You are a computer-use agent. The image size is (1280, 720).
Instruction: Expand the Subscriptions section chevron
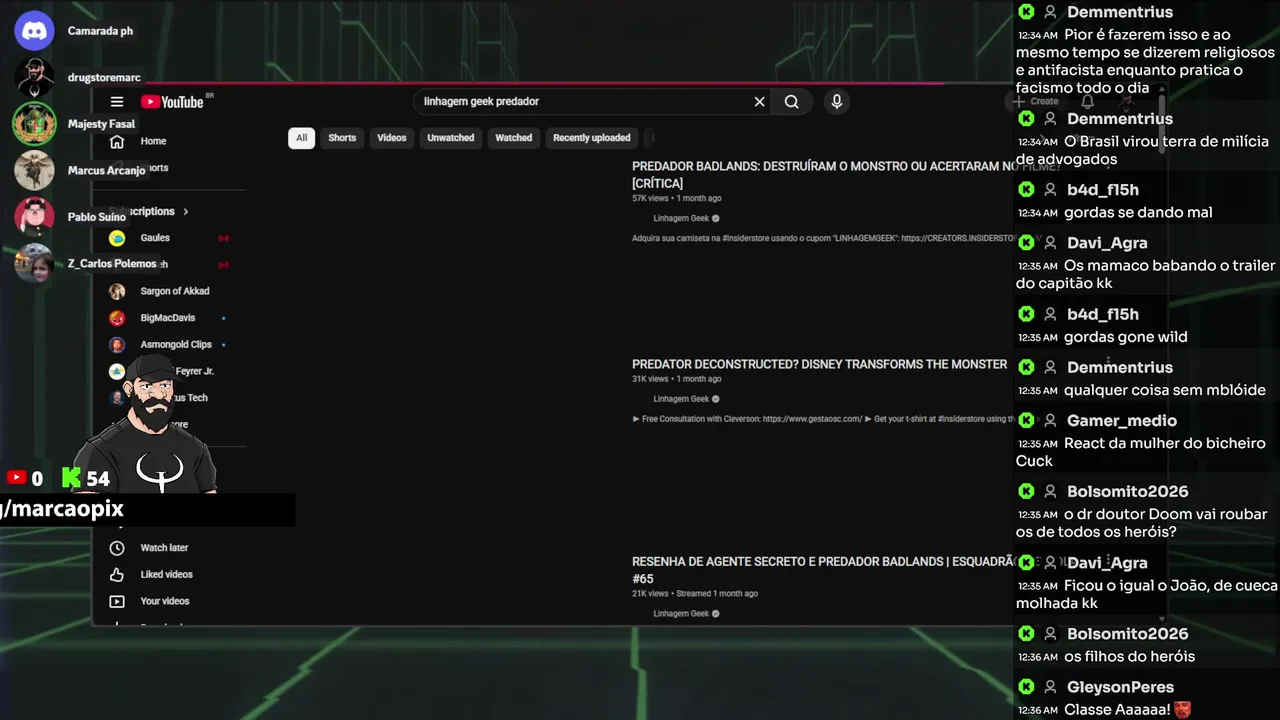tap(185, 212)
